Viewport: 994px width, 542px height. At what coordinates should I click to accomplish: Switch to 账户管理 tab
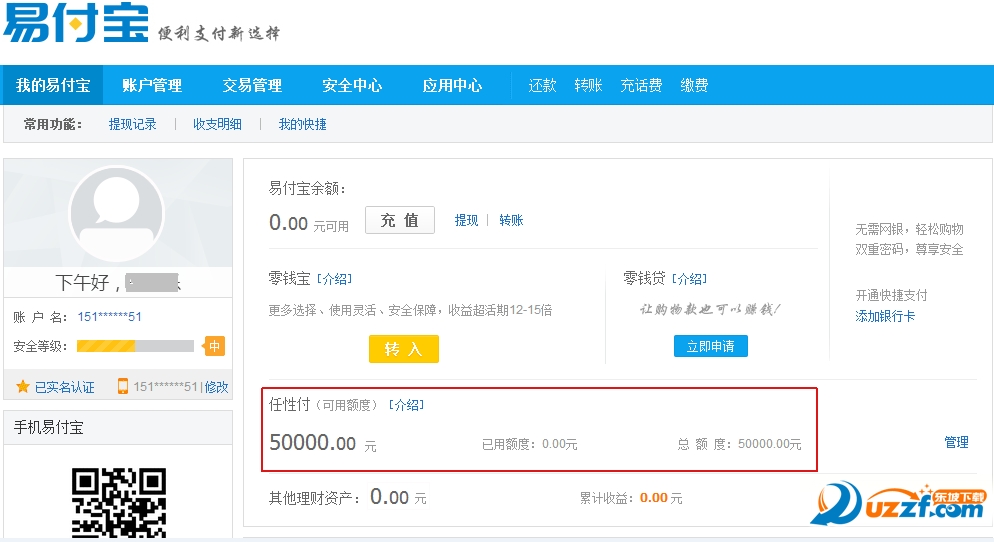coord(152,85)
